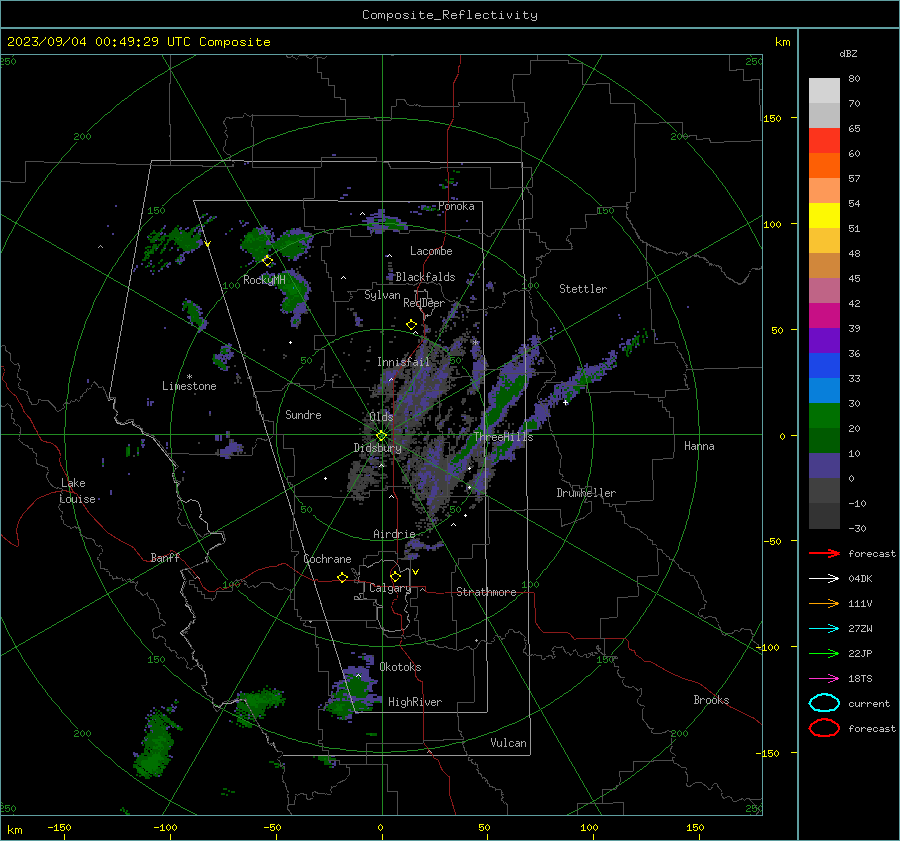900x841 pixels.
Task: Click the Hanna town label
Action: (699, 446)
